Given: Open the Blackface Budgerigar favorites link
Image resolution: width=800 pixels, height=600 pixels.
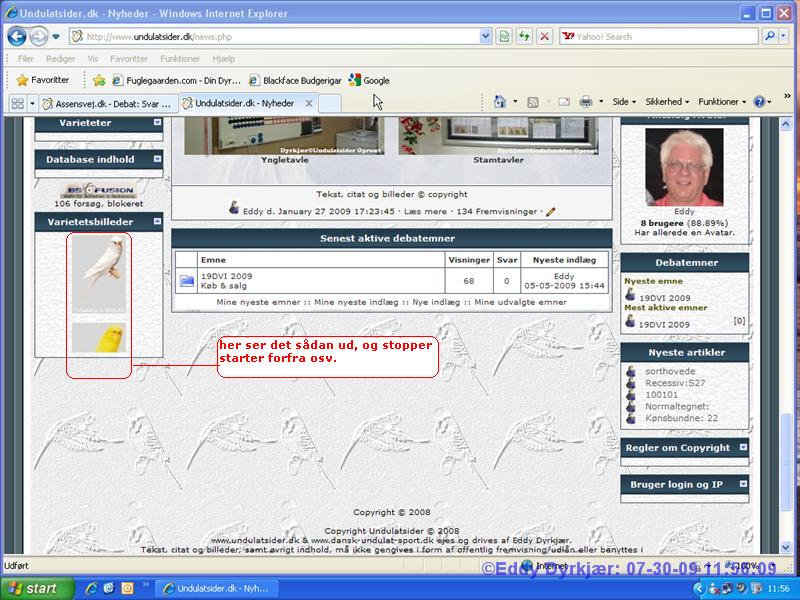Looking at the screenshot, I should [295, 81].
